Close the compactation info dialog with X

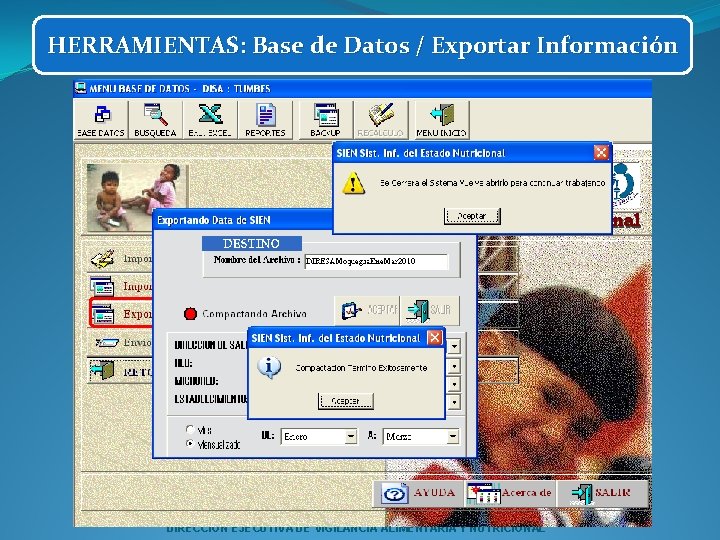pyautogui.click(x=434, y=338)
